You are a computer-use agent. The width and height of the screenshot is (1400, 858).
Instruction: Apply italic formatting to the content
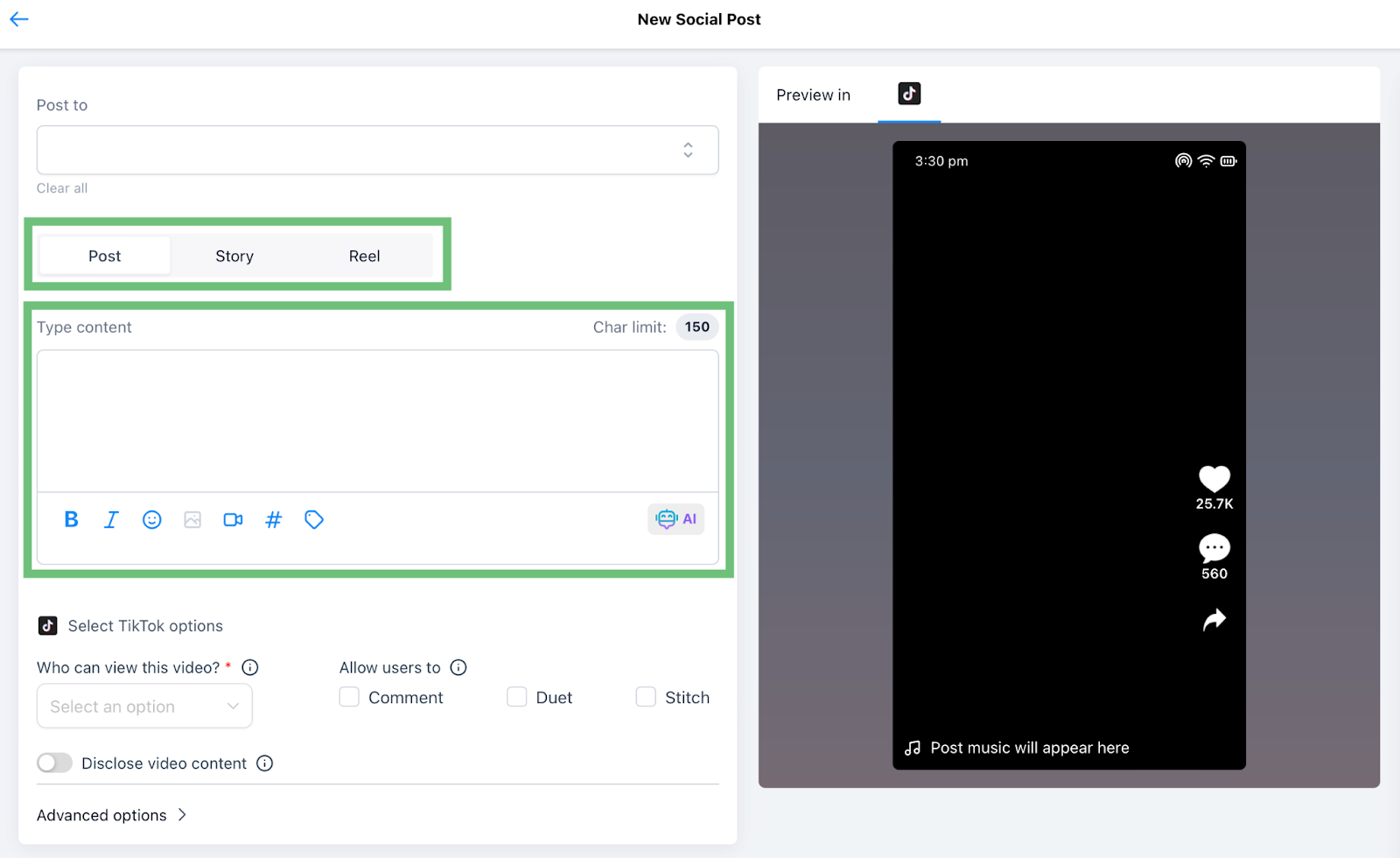tap(111, 520)
